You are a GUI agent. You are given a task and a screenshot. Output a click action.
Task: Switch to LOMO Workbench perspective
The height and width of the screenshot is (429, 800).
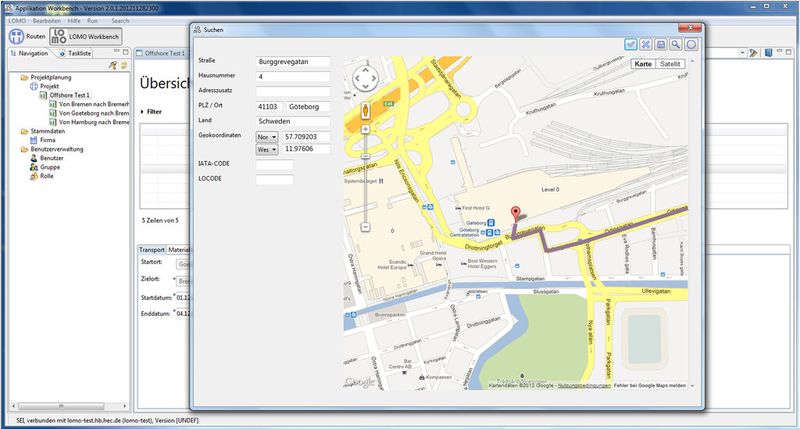click(x=86, y=36)
